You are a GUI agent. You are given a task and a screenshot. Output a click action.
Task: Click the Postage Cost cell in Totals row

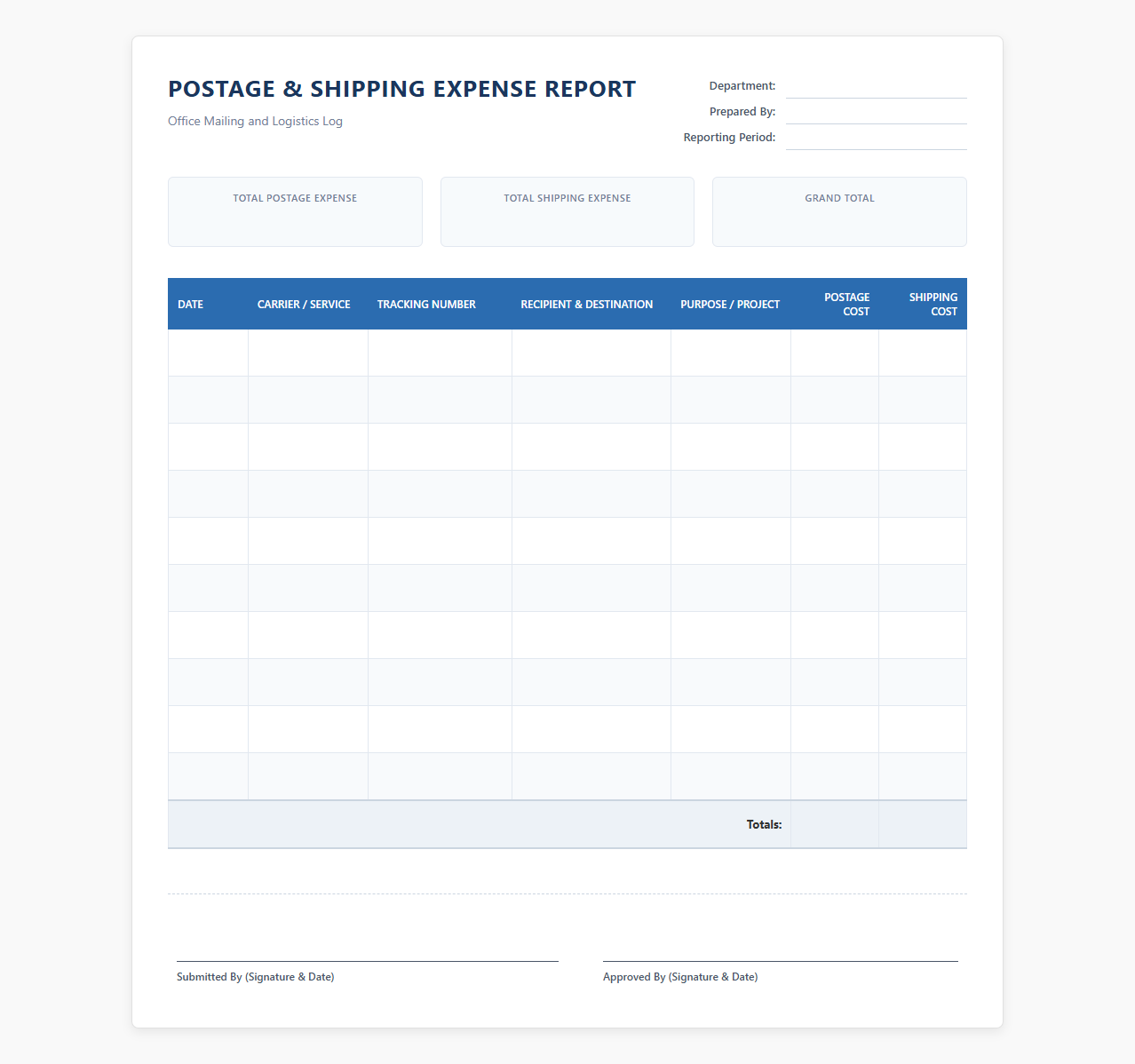(x=835, y=825)
